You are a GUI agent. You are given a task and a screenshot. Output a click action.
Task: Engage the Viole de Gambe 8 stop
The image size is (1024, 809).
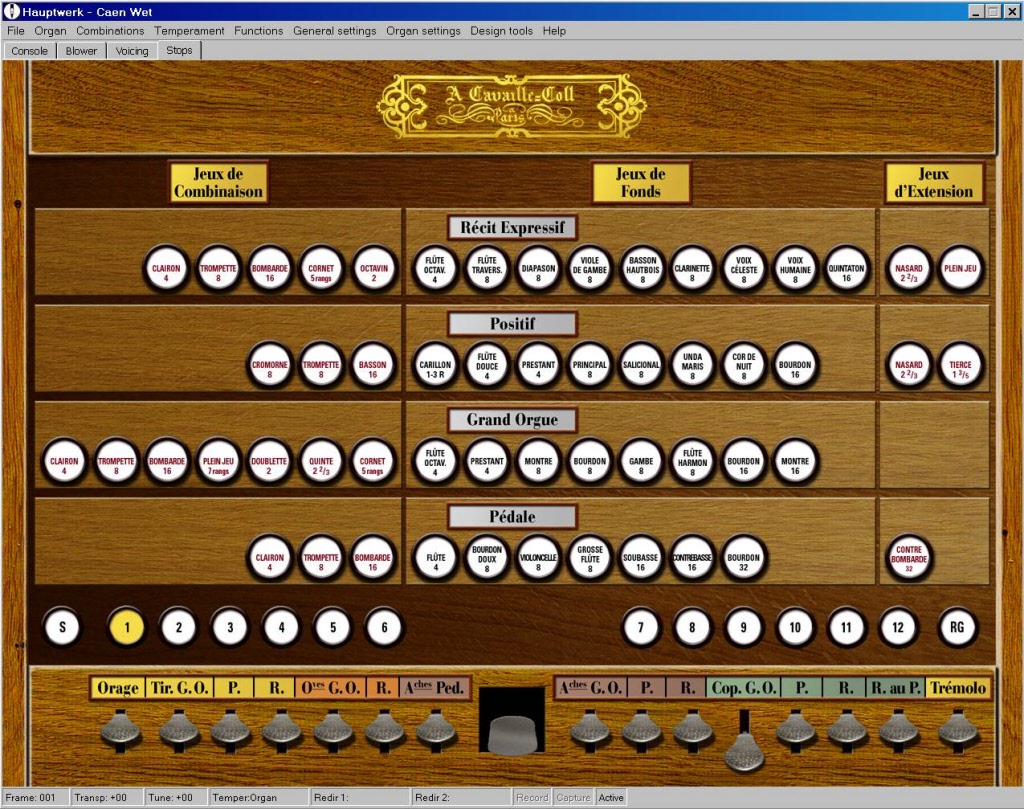click(x=590, y=269)
